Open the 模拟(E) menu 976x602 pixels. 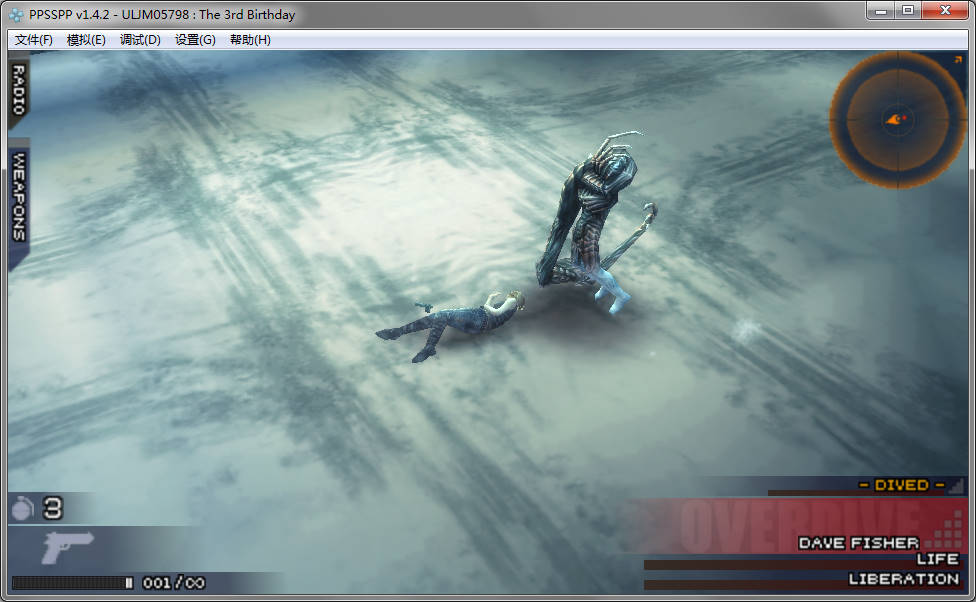[86, 40]
